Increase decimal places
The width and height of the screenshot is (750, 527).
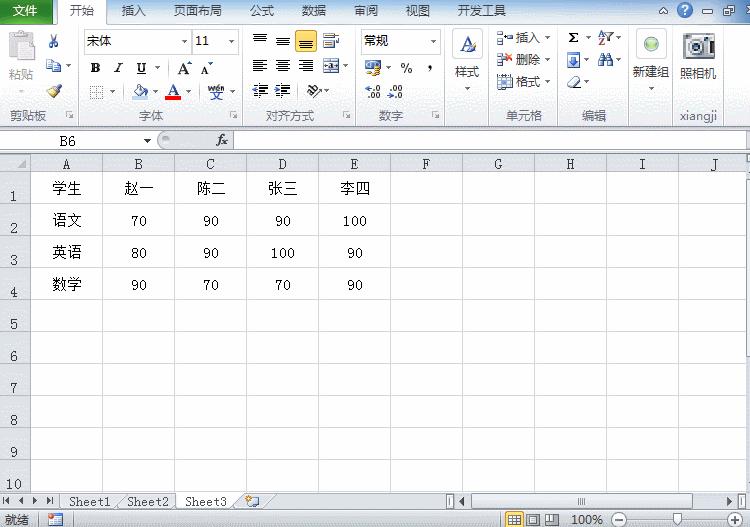373,91
